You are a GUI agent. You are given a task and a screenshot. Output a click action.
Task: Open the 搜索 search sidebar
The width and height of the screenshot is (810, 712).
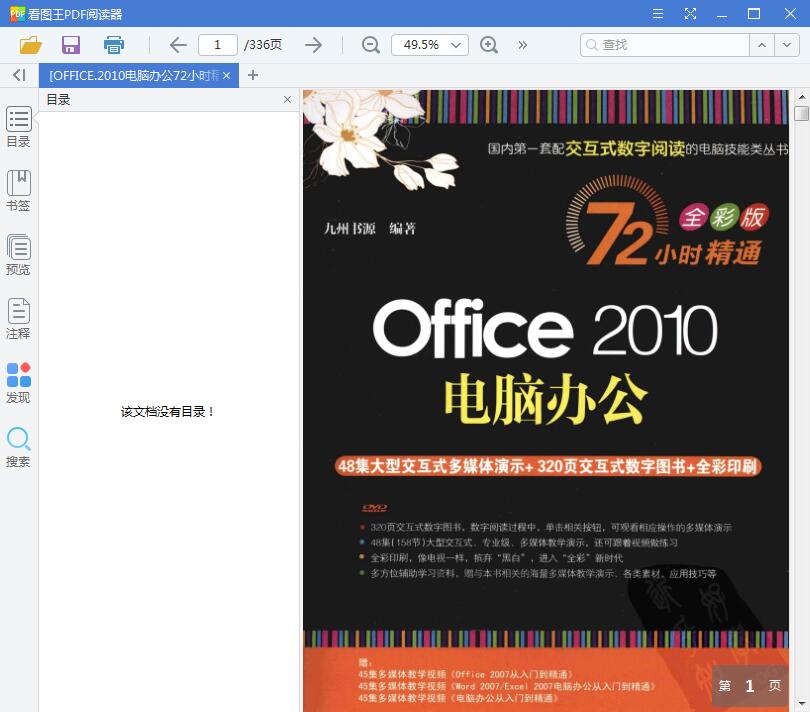pyautogui.click(x=19, y=447)
